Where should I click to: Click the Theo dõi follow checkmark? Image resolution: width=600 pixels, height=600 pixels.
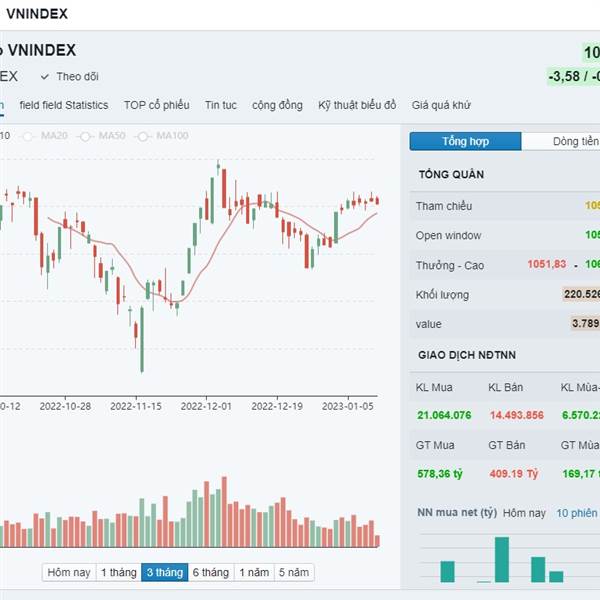pos(45,77)
